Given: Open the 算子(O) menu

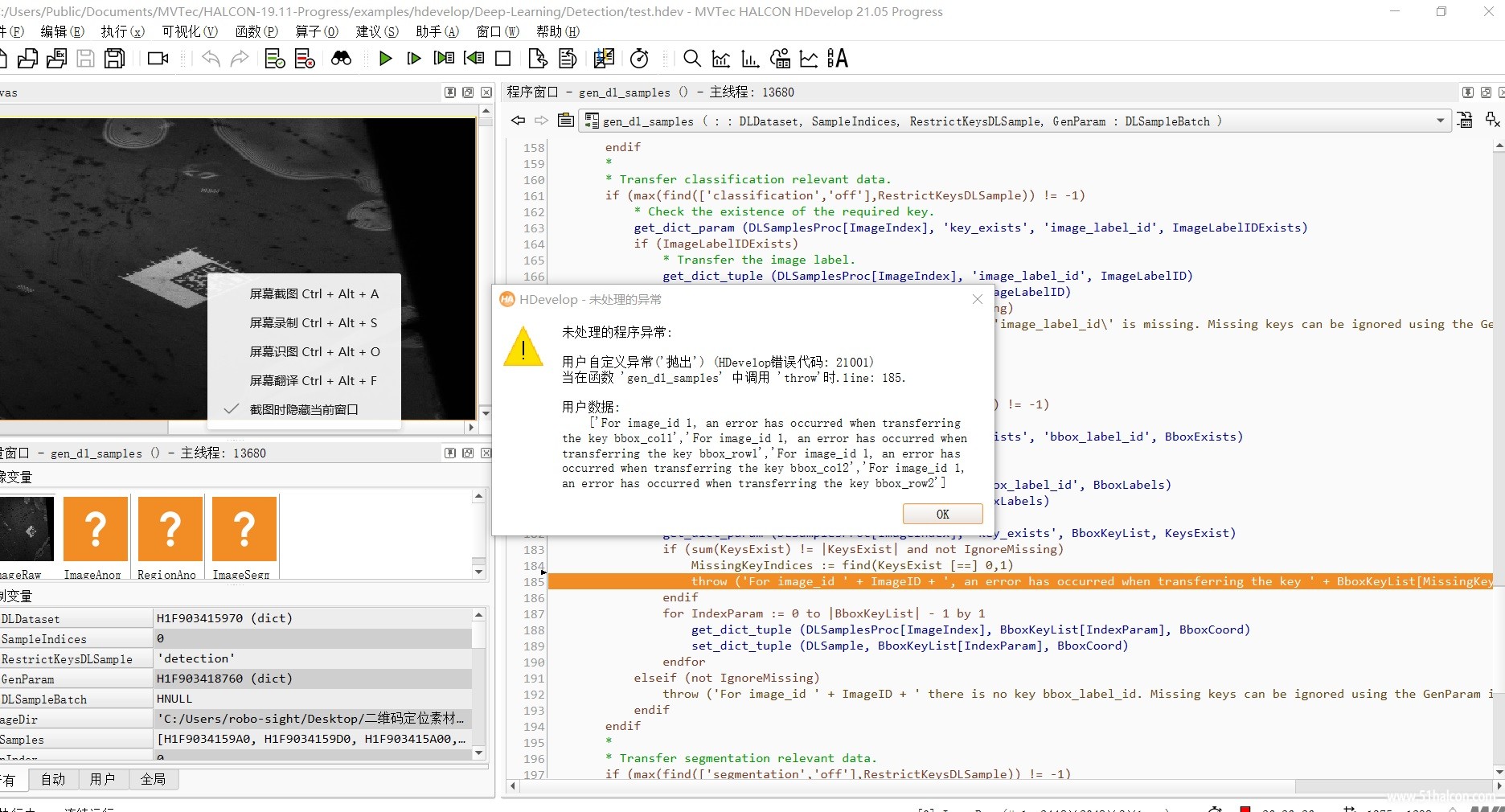Looking at the screenshot, I should tap(317, 31).
